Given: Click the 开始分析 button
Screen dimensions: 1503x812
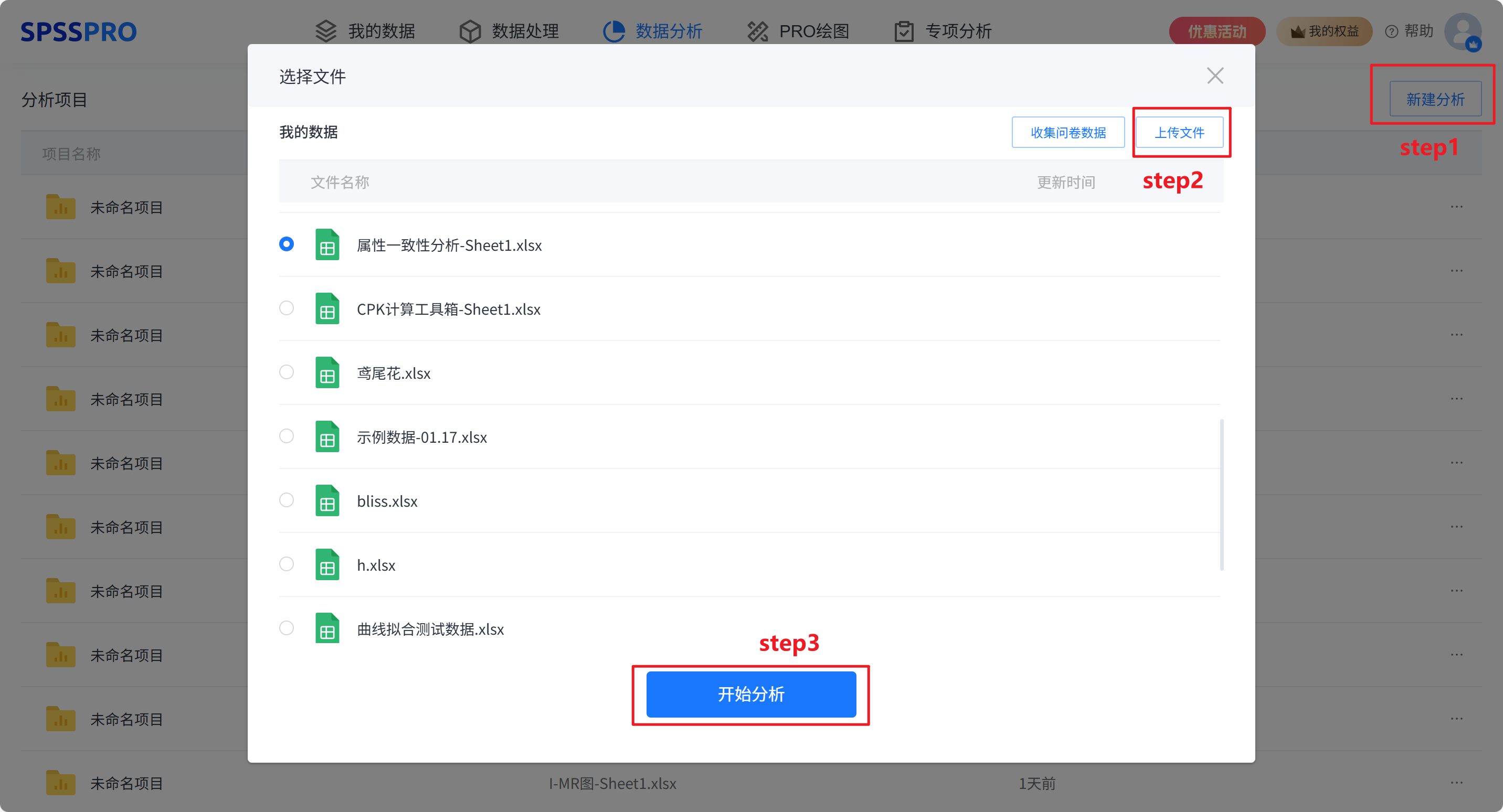Looking at the screenshot, I should (x=751, y=694).
